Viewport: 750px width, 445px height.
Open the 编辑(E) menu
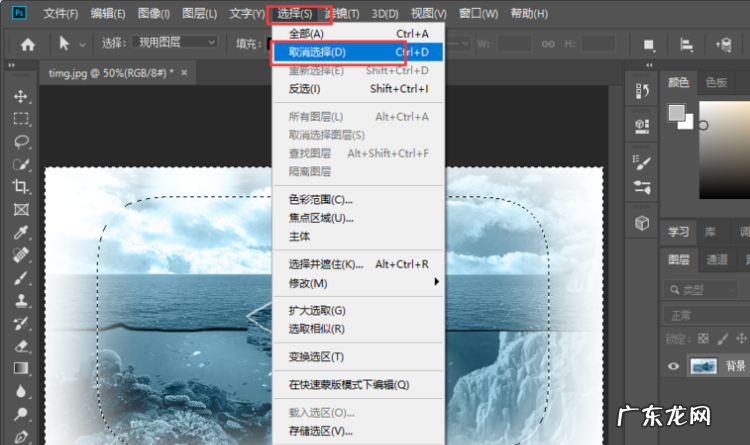click(x=108, y=13)
